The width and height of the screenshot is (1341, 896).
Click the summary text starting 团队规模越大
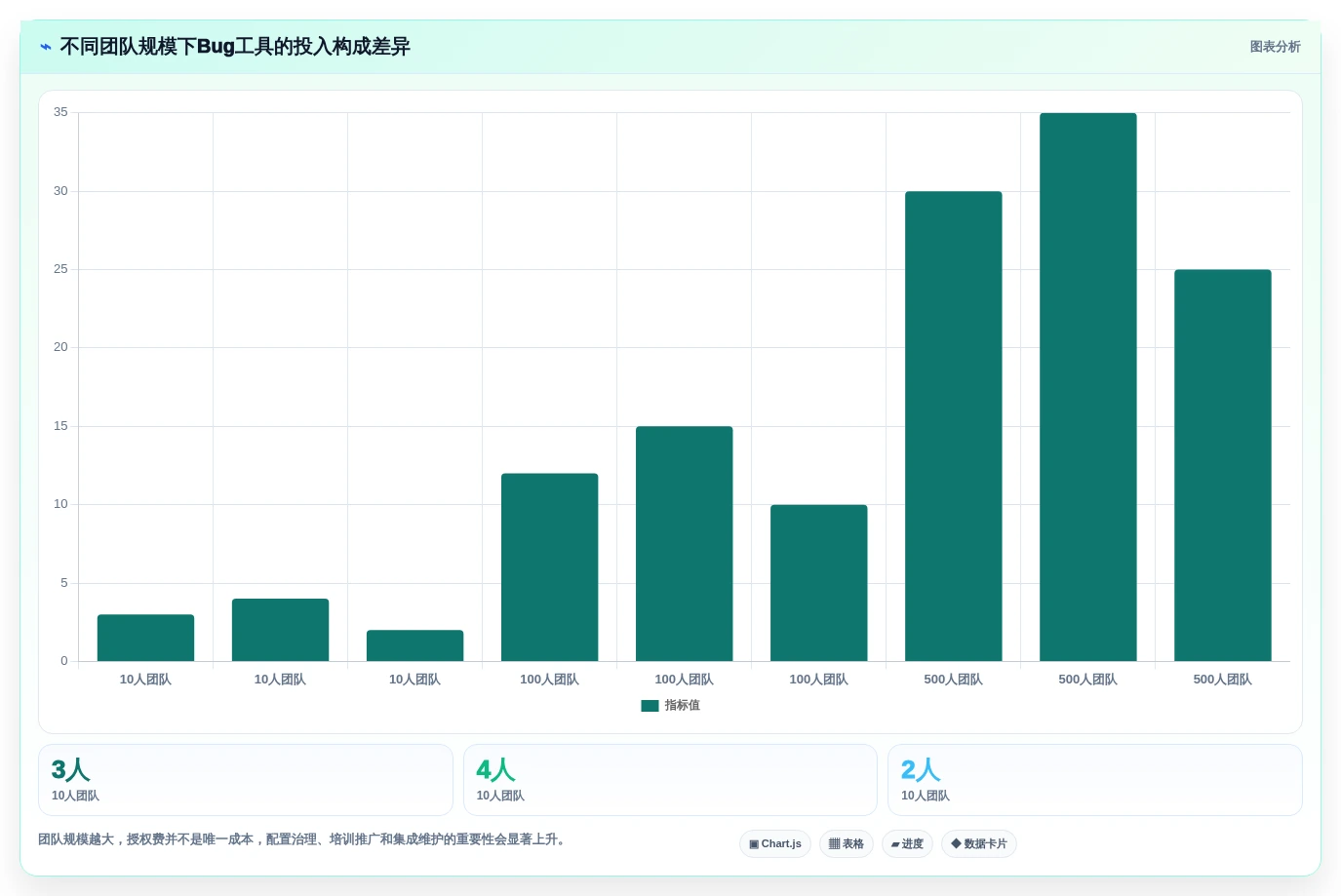tap(303, 839)
